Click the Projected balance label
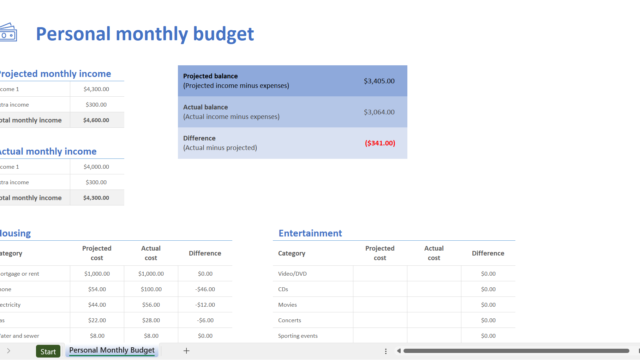Viewport: 640px width, 360px height. tap(210, 76)
